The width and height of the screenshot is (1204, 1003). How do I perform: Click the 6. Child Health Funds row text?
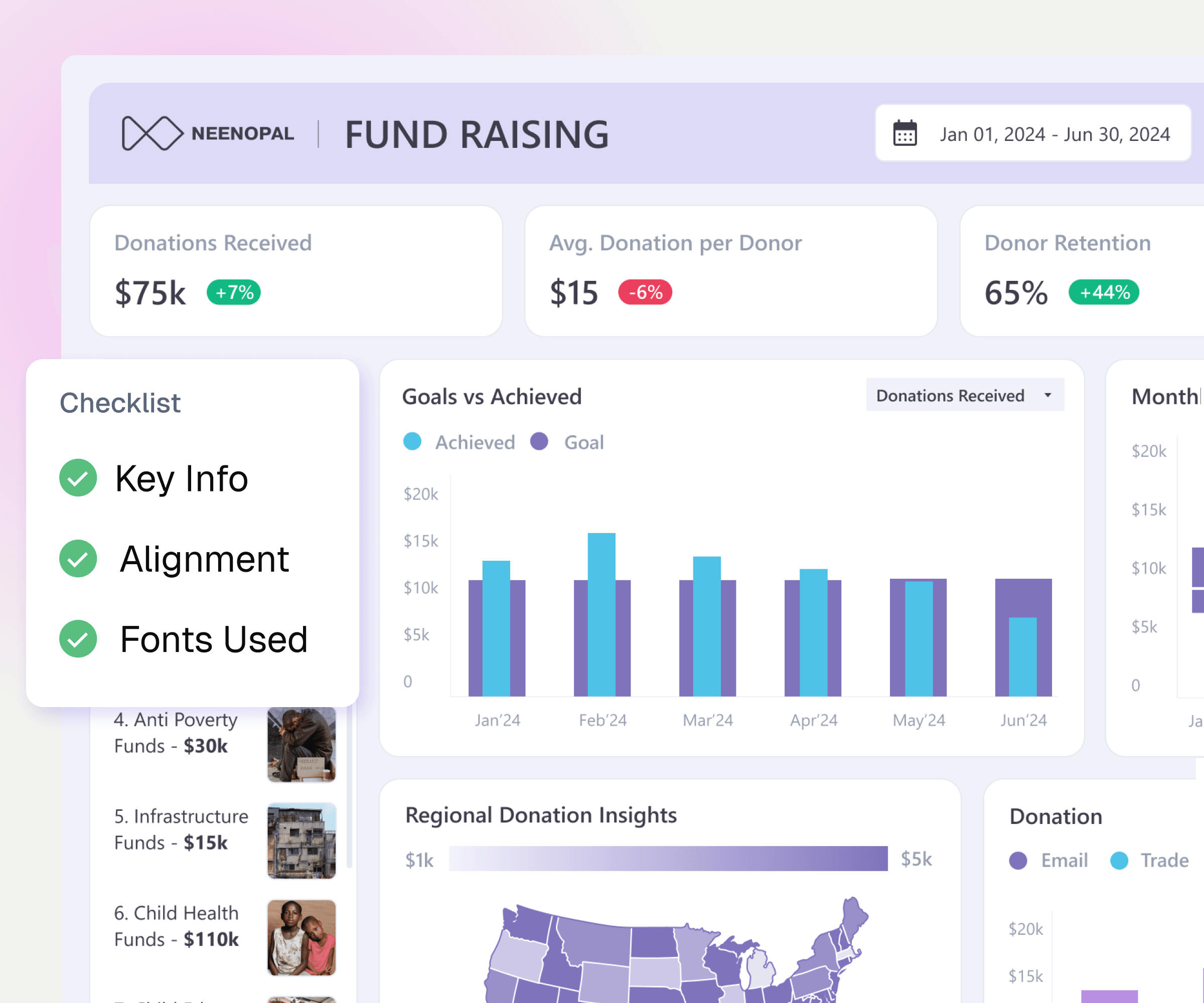coord(177,926)
